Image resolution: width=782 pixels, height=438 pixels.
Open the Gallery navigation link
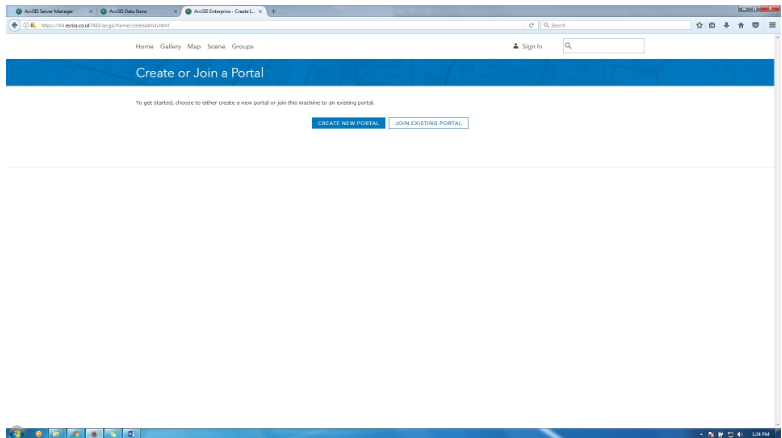(x=170, y=46)
